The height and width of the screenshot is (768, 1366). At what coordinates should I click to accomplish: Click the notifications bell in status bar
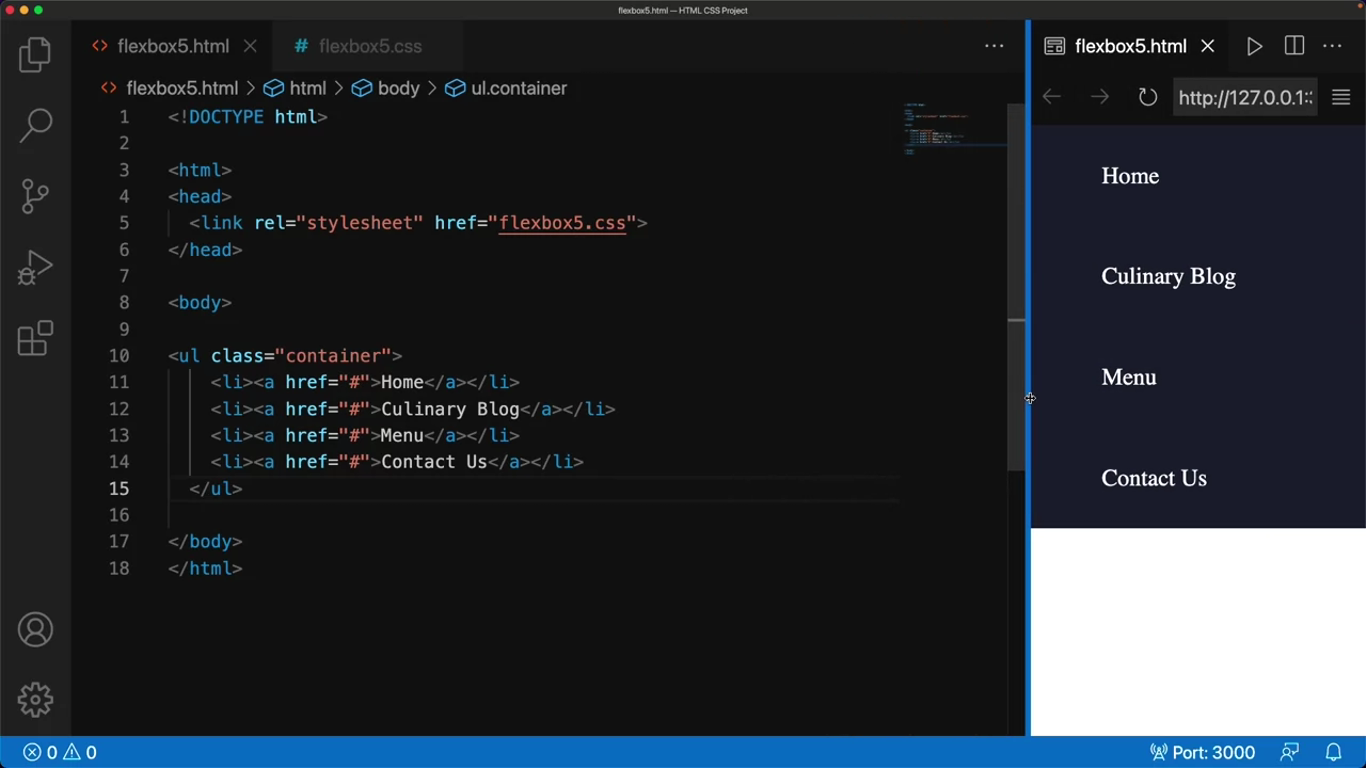(1333, 752)
